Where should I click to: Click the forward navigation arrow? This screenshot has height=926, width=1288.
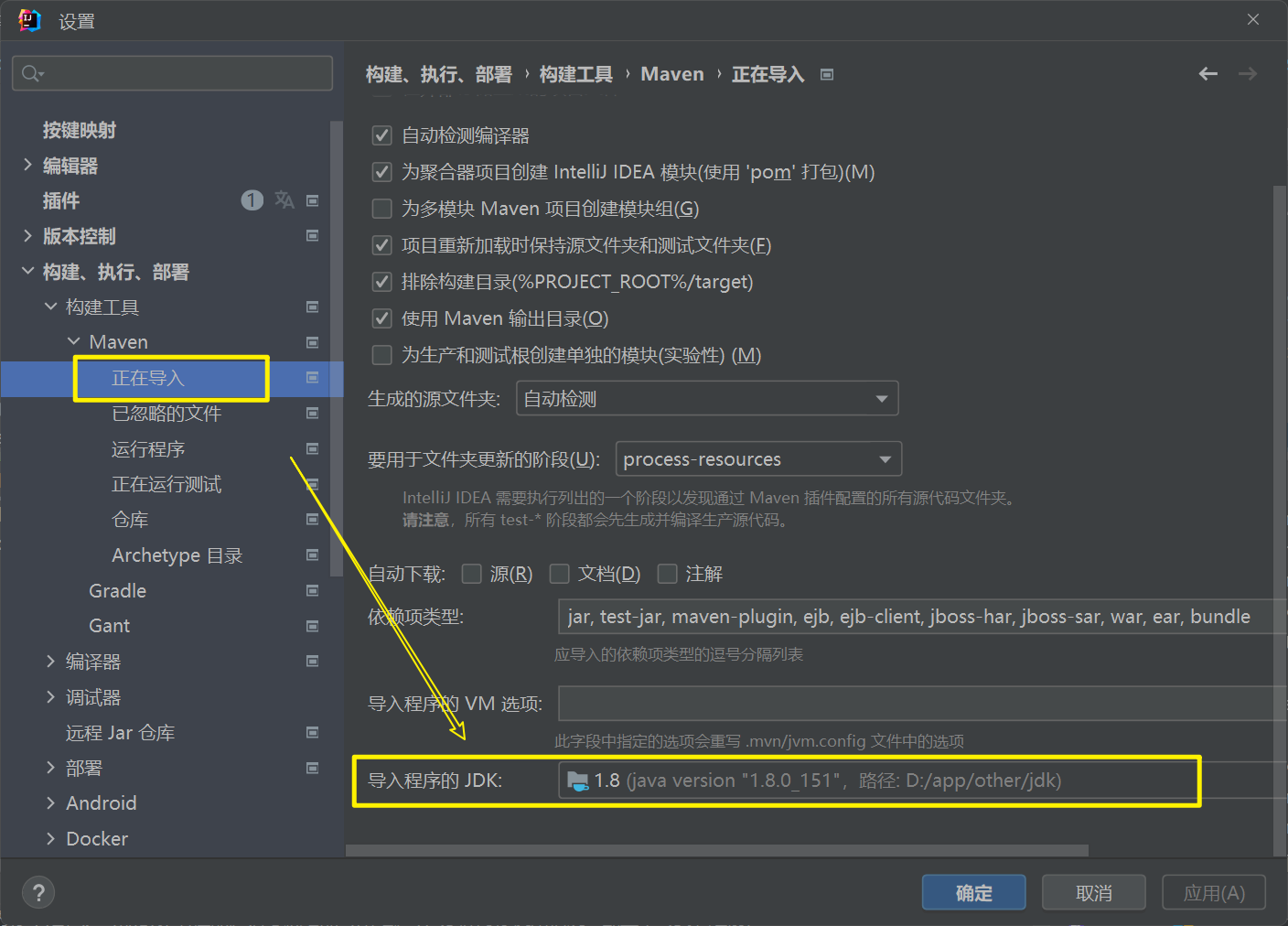(x=1247, y=74)
